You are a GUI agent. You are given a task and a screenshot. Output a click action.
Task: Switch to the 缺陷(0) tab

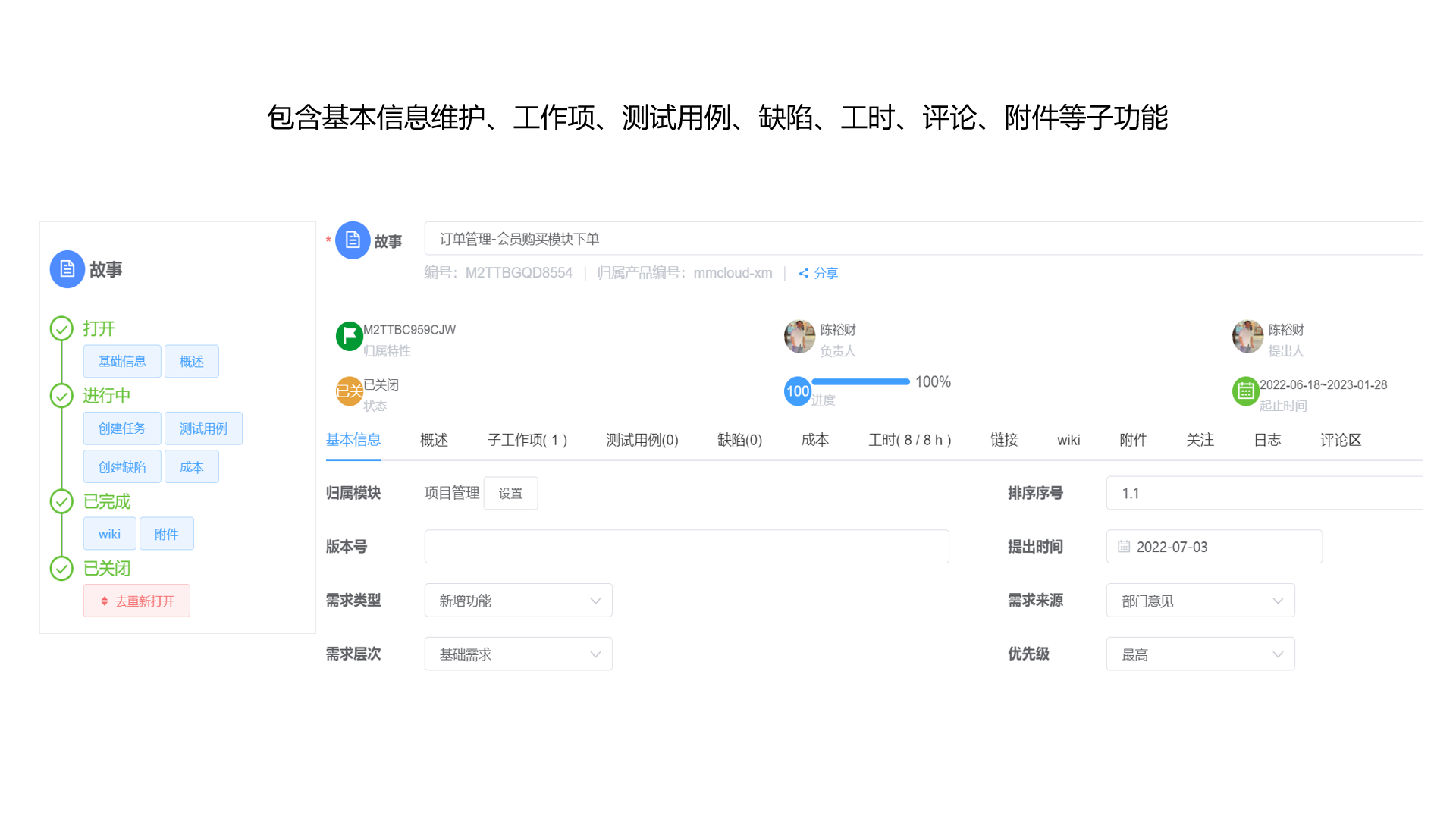point(739,440)
